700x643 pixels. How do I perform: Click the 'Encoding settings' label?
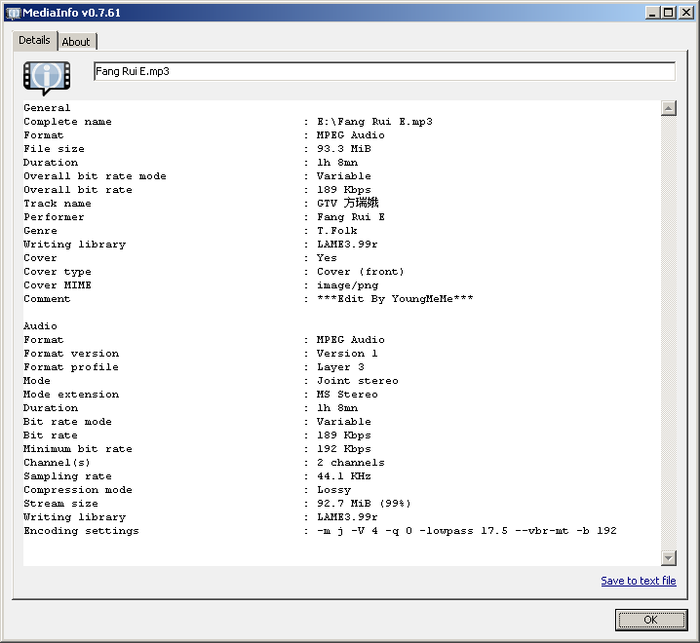coord(81,531)
